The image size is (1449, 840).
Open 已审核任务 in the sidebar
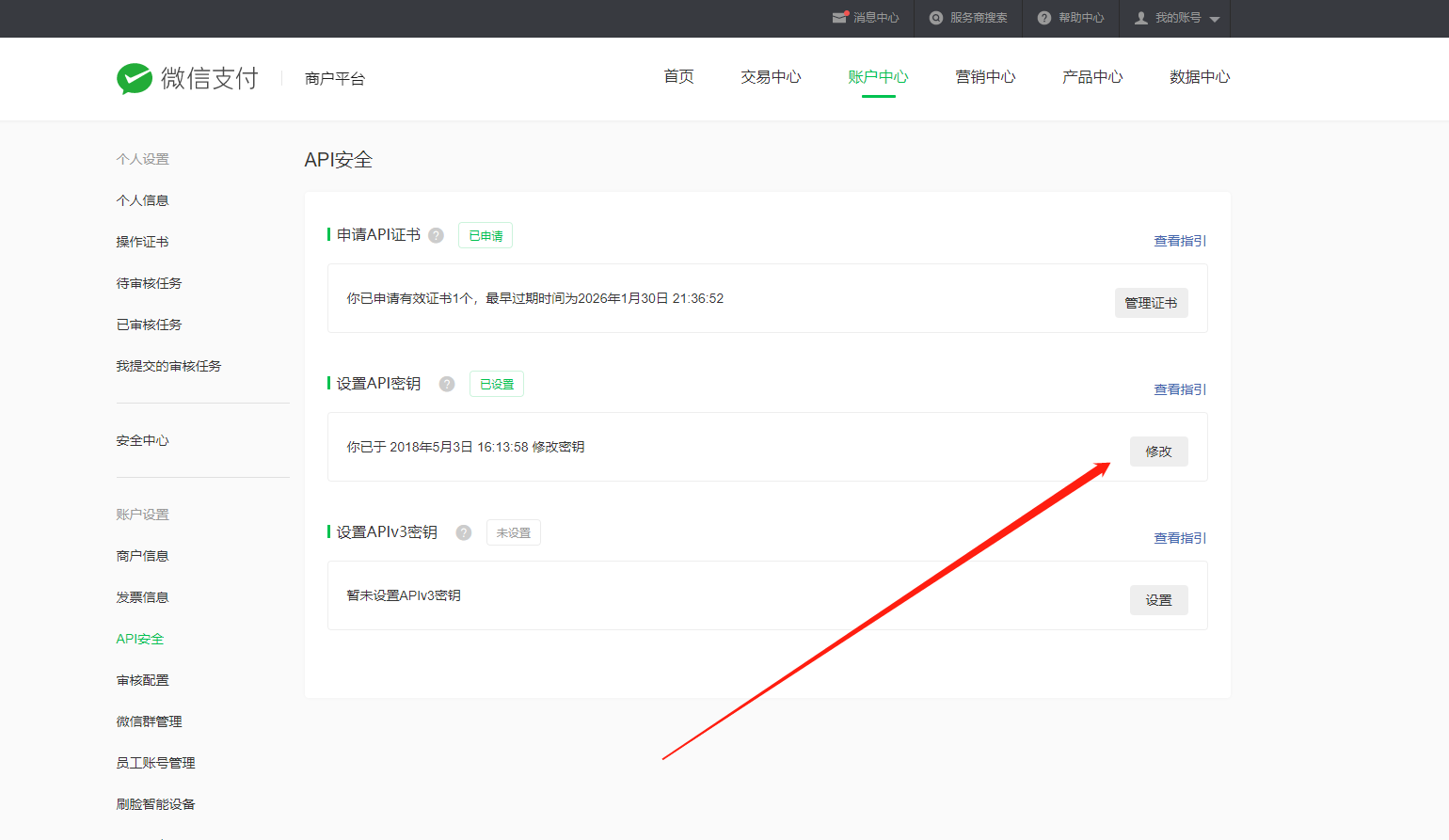point(150,325)
